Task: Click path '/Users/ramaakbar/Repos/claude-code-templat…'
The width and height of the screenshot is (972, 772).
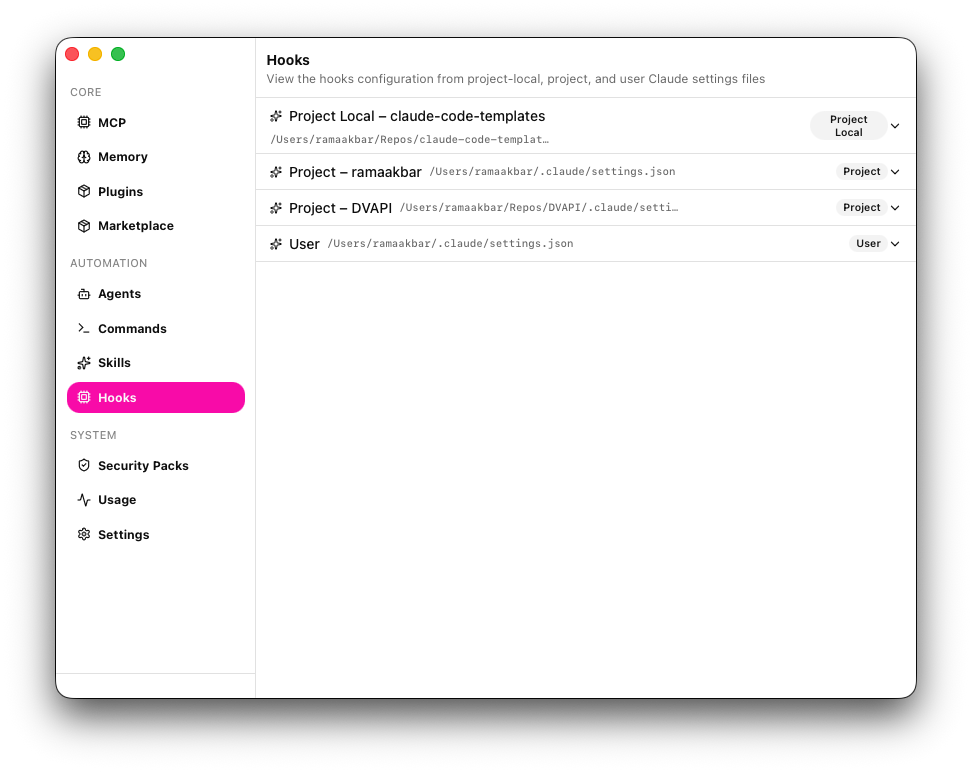Action: pyautogui.click(x=410, y=140)
